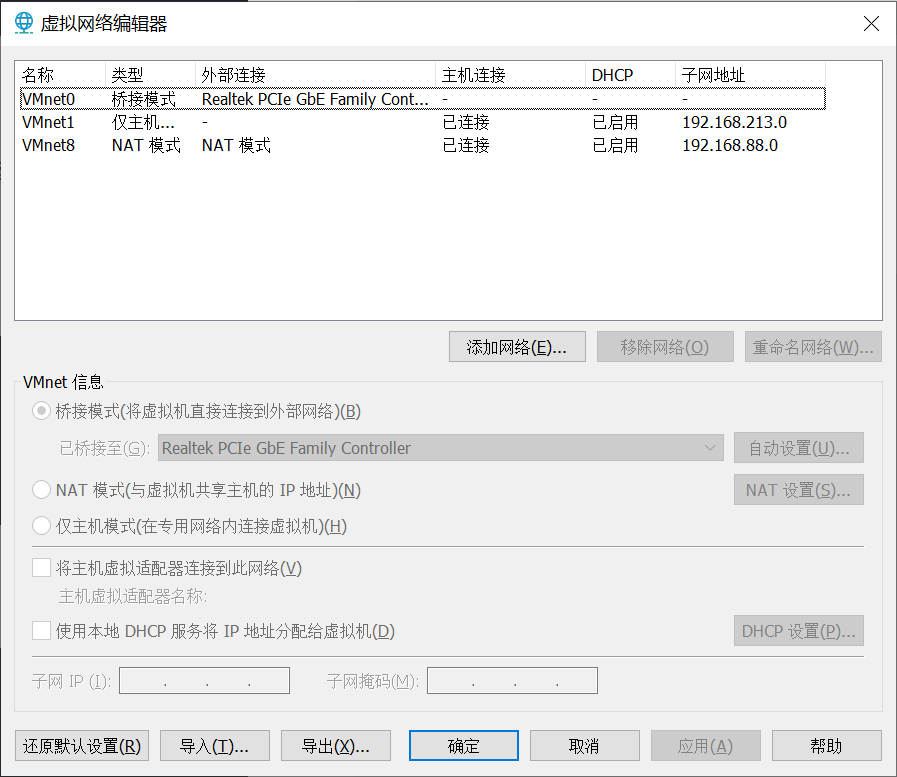Select NAT 模式 radio button
897x777 pixels.
click(x=41, y=490)
